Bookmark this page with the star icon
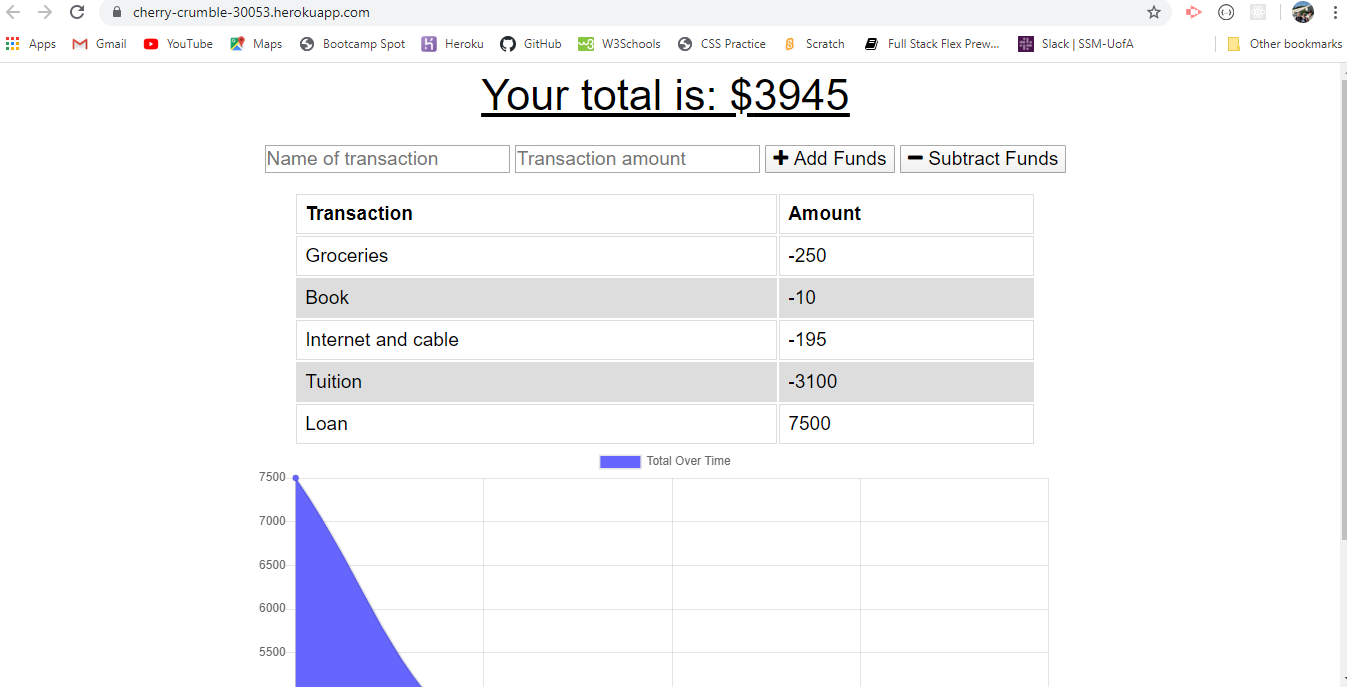The width and height of the screenshot is (1347, 687). (x=1154, y=14)
